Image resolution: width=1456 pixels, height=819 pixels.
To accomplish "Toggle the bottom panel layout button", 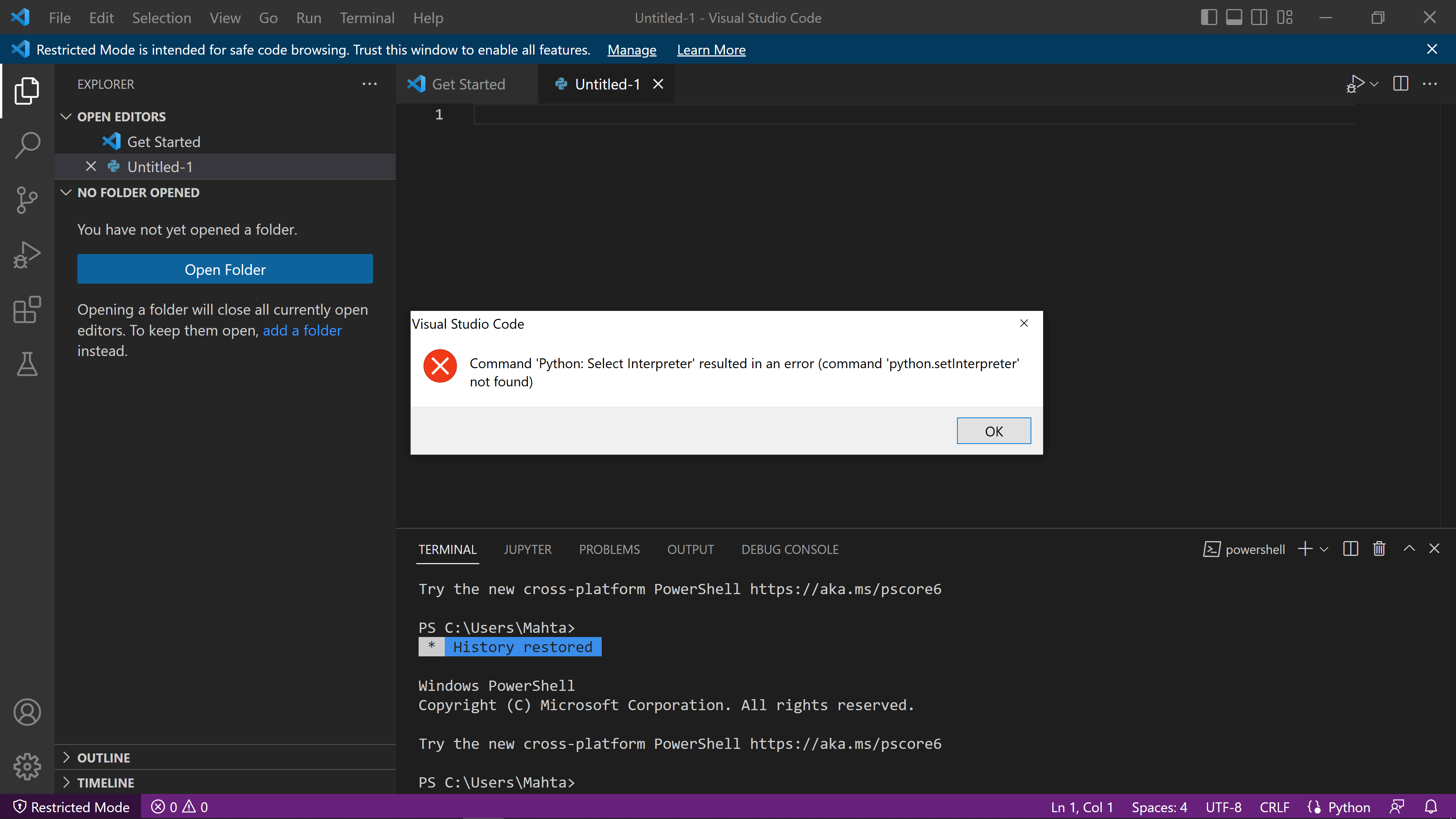I will click(x=1234, y=17).
